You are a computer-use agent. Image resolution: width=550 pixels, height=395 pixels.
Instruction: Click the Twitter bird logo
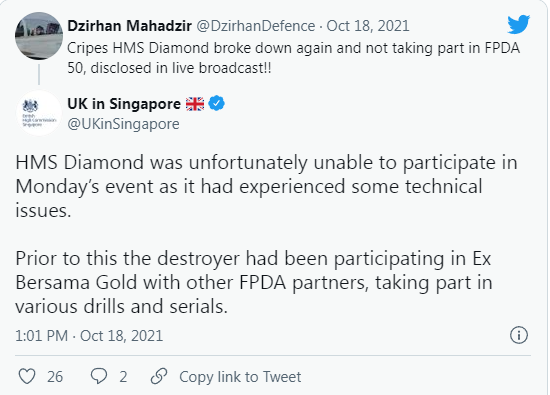pos(518,24)
